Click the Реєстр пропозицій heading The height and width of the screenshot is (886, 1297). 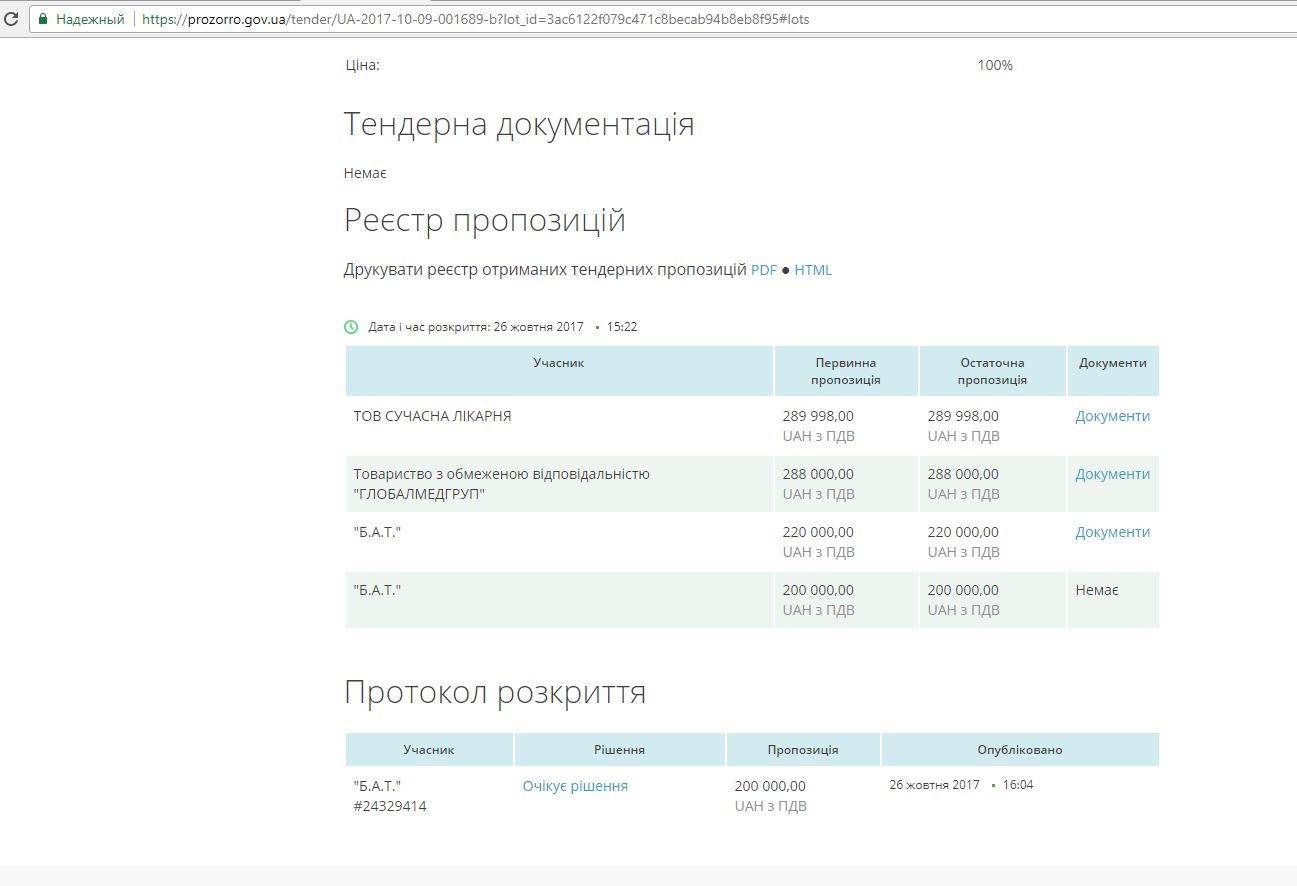pyautogui.click(x=485, y=220)
